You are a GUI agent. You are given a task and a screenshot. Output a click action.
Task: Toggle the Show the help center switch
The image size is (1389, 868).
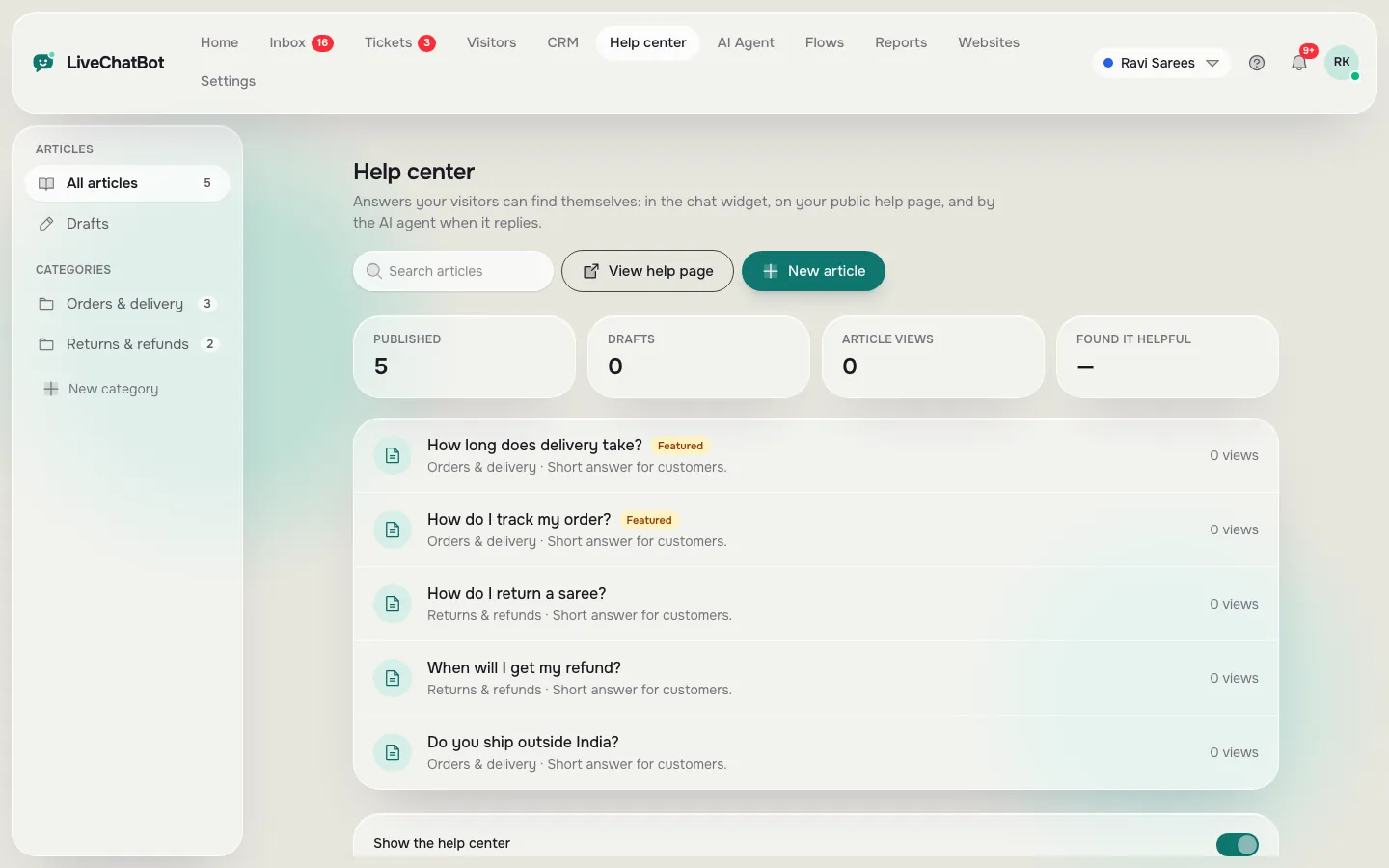point(1238,845)
